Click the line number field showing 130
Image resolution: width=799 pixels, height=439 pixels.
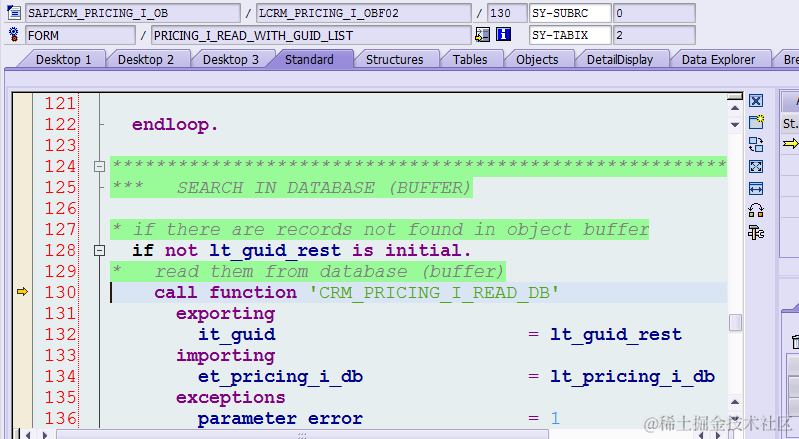(x=507, y=13)
